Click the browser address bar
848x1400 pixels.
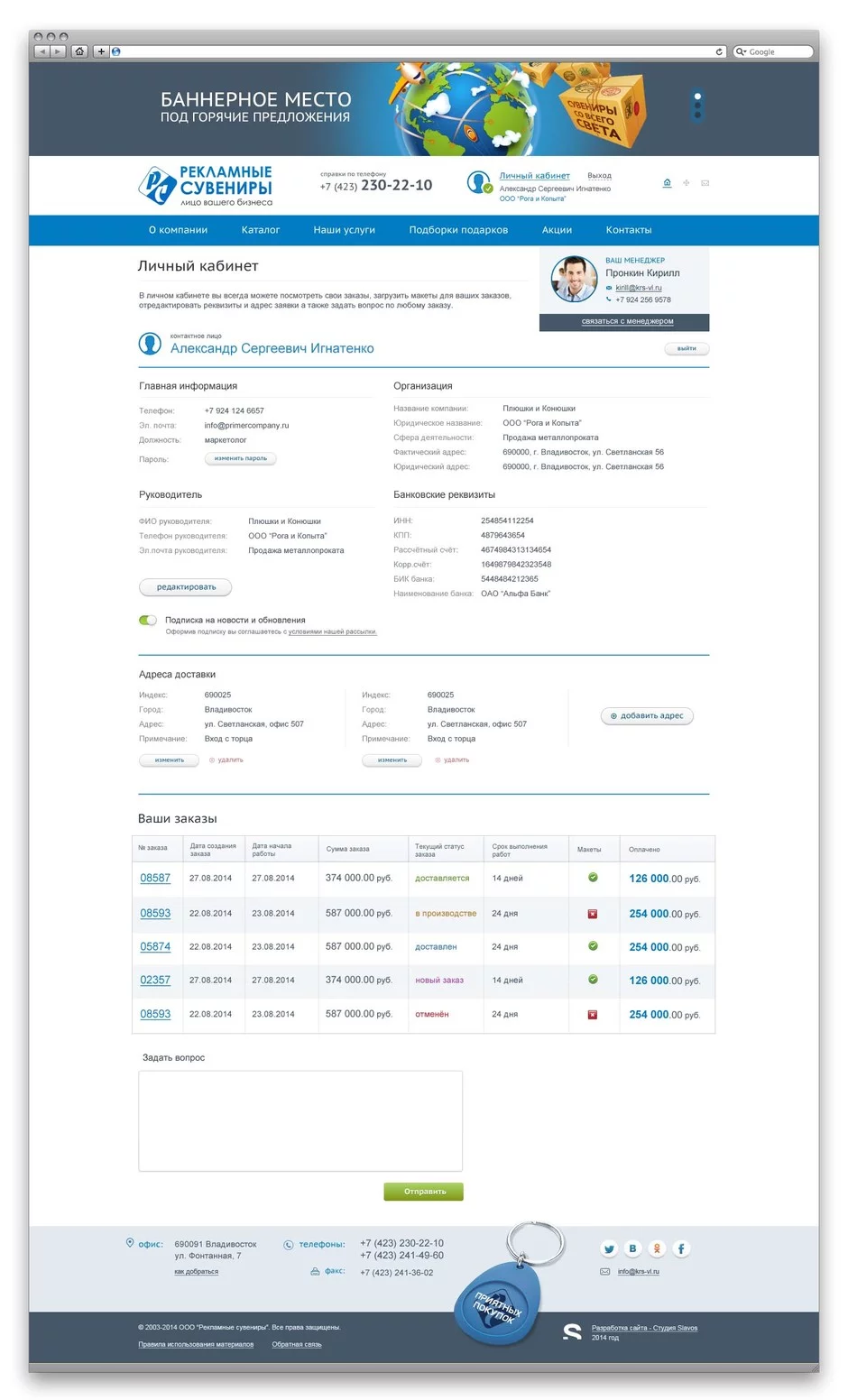[x=418, y=51]
